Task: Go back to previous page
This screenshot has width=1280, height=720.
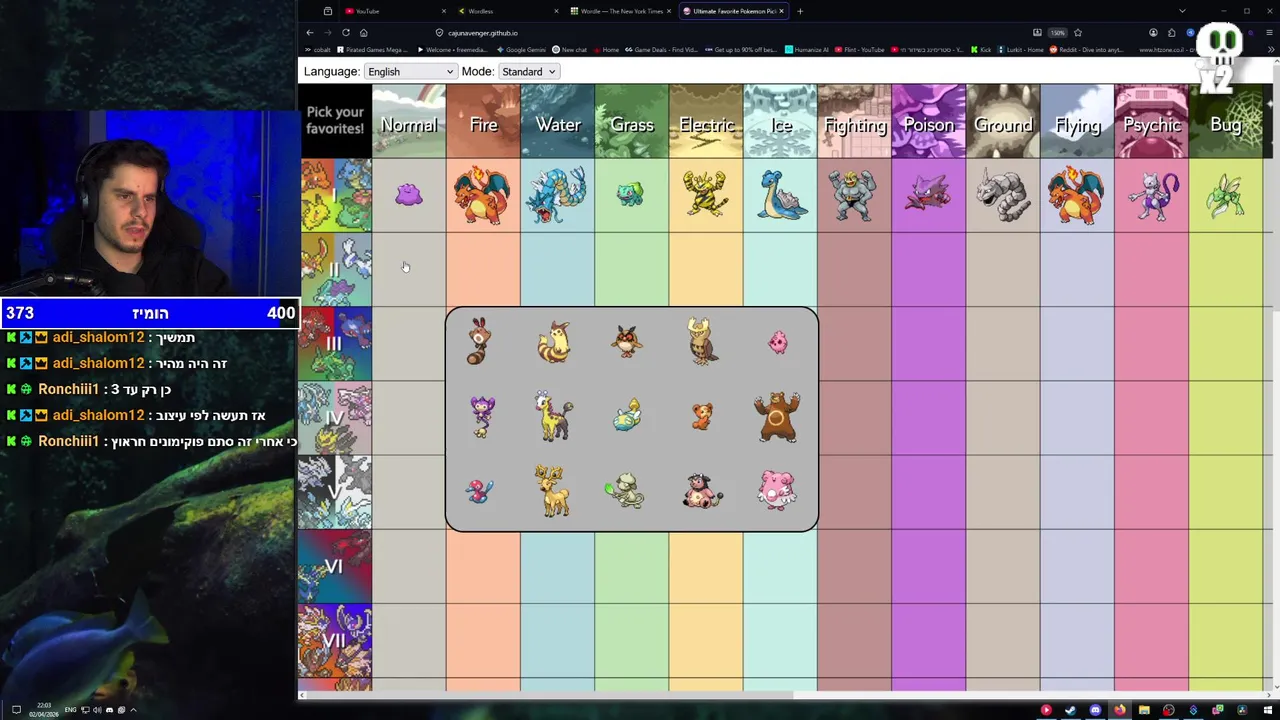Action: (x=310, y=32)
